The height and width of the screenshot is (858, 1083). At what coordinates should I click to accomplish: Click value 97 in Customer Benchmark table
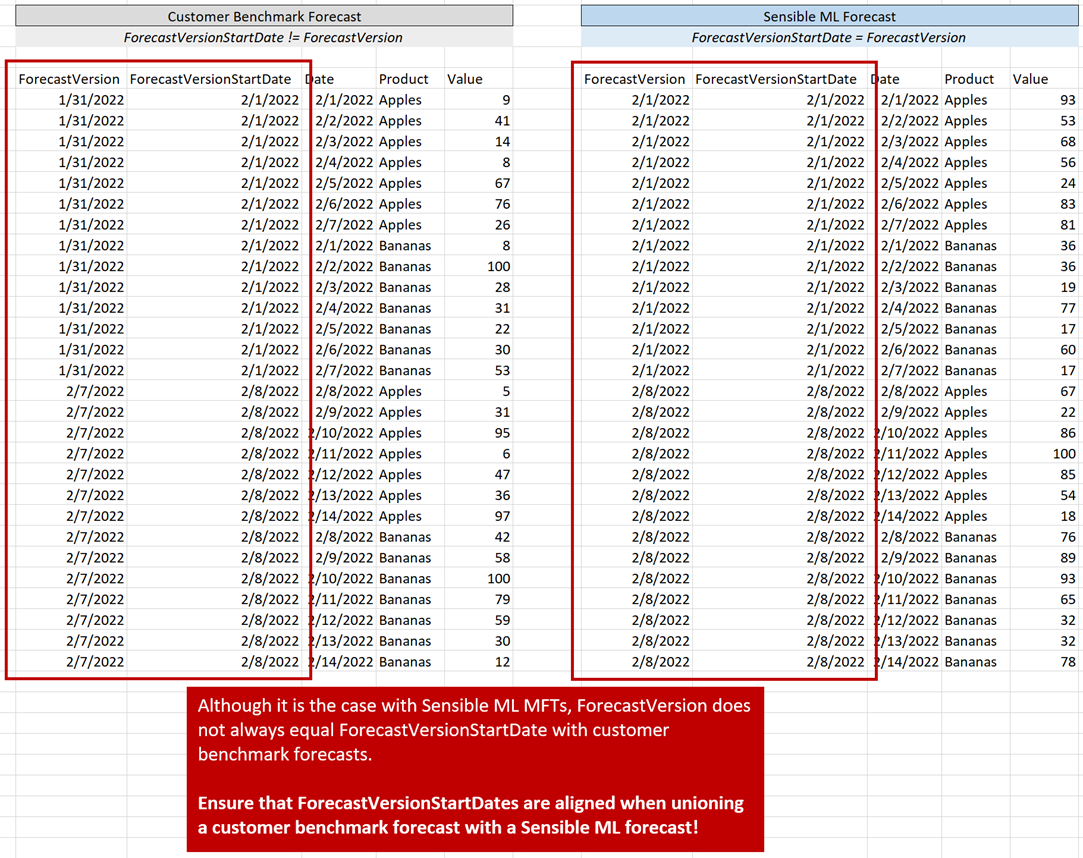click(x=502, y=516)
